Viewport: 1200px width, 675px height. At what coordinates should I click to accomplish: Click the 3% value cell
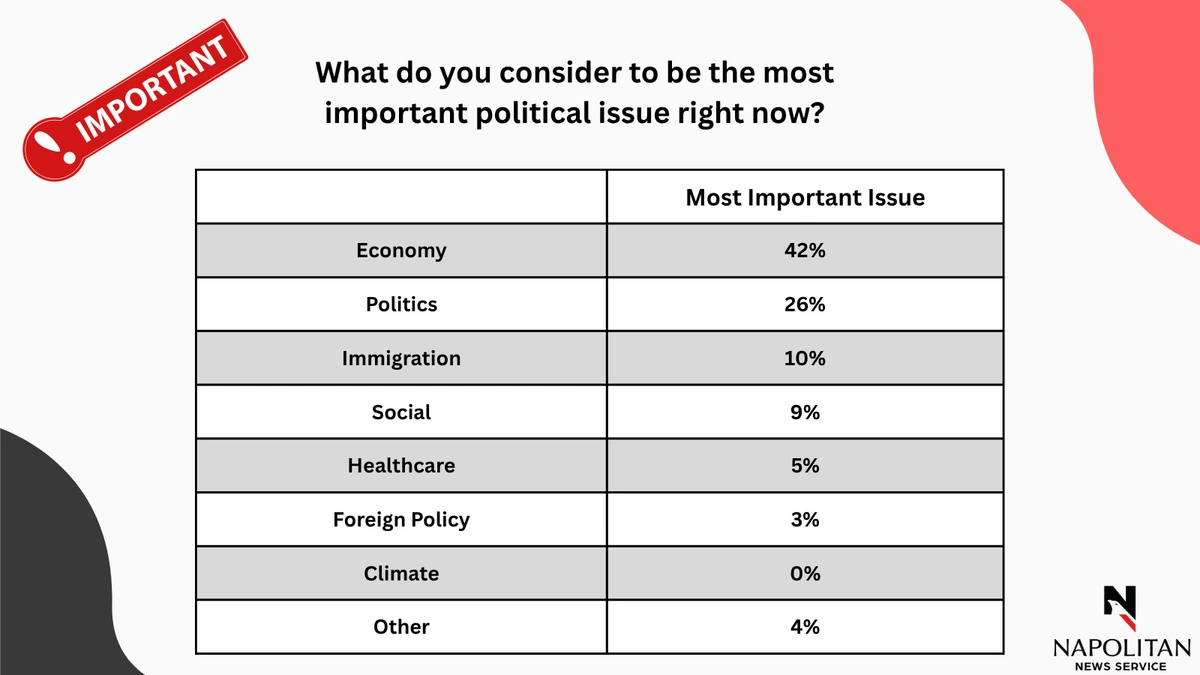tap(805, 519)
